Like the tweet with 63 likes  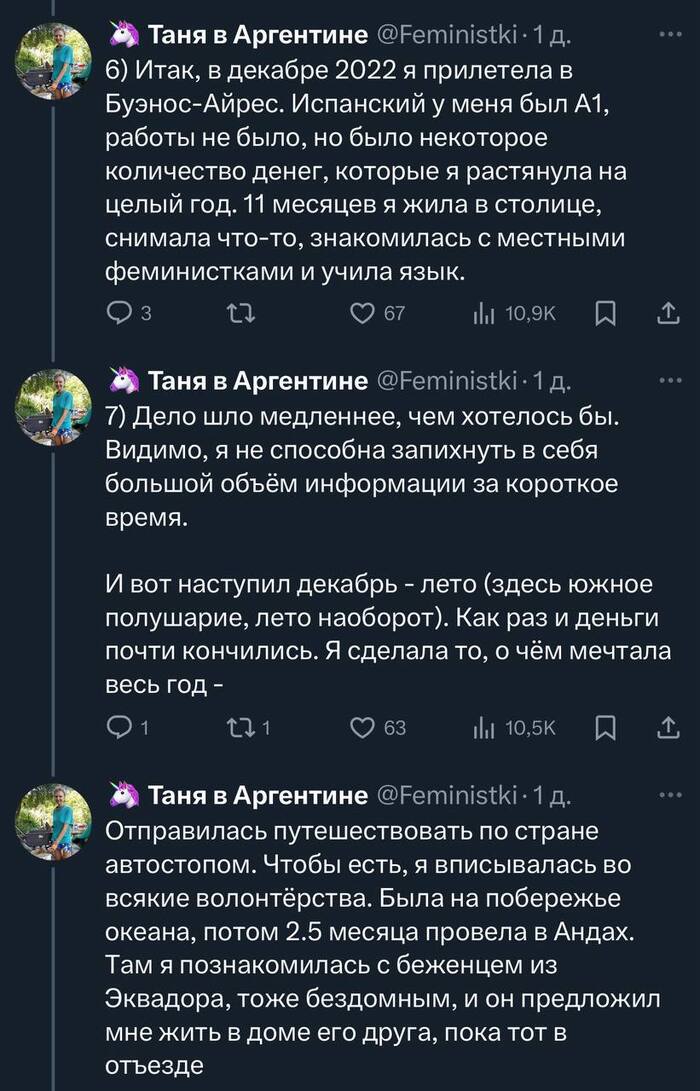coord(363,728)
